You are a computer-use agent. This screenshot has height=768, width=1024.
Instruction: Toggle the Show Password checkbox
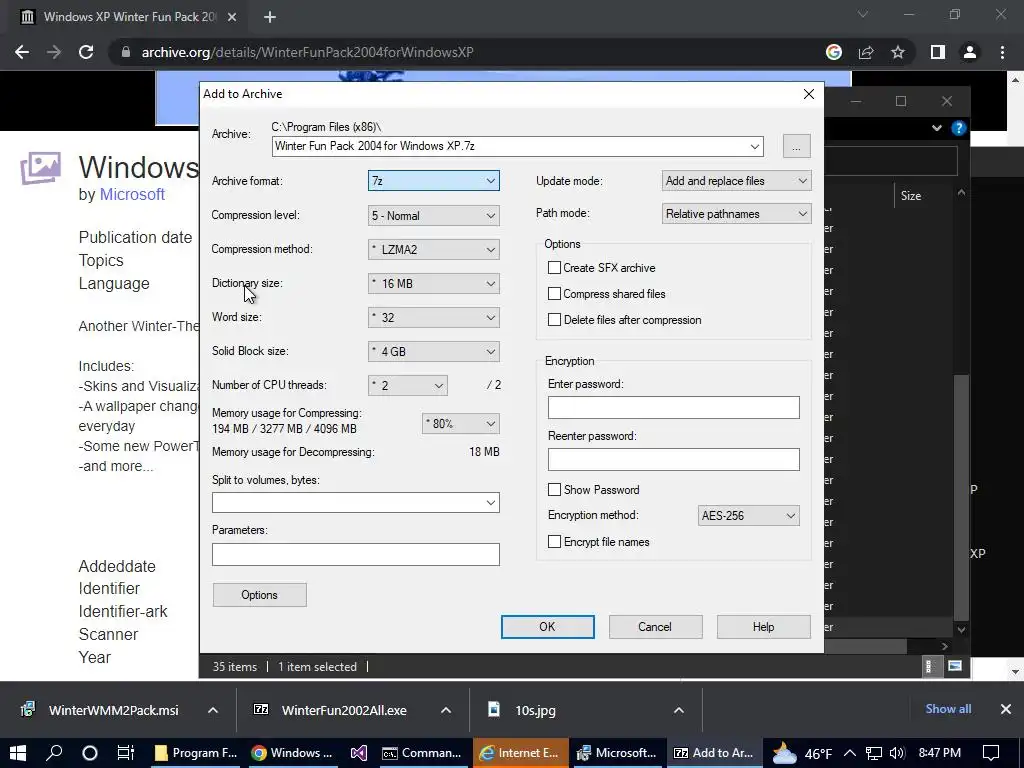pos(554,490)
